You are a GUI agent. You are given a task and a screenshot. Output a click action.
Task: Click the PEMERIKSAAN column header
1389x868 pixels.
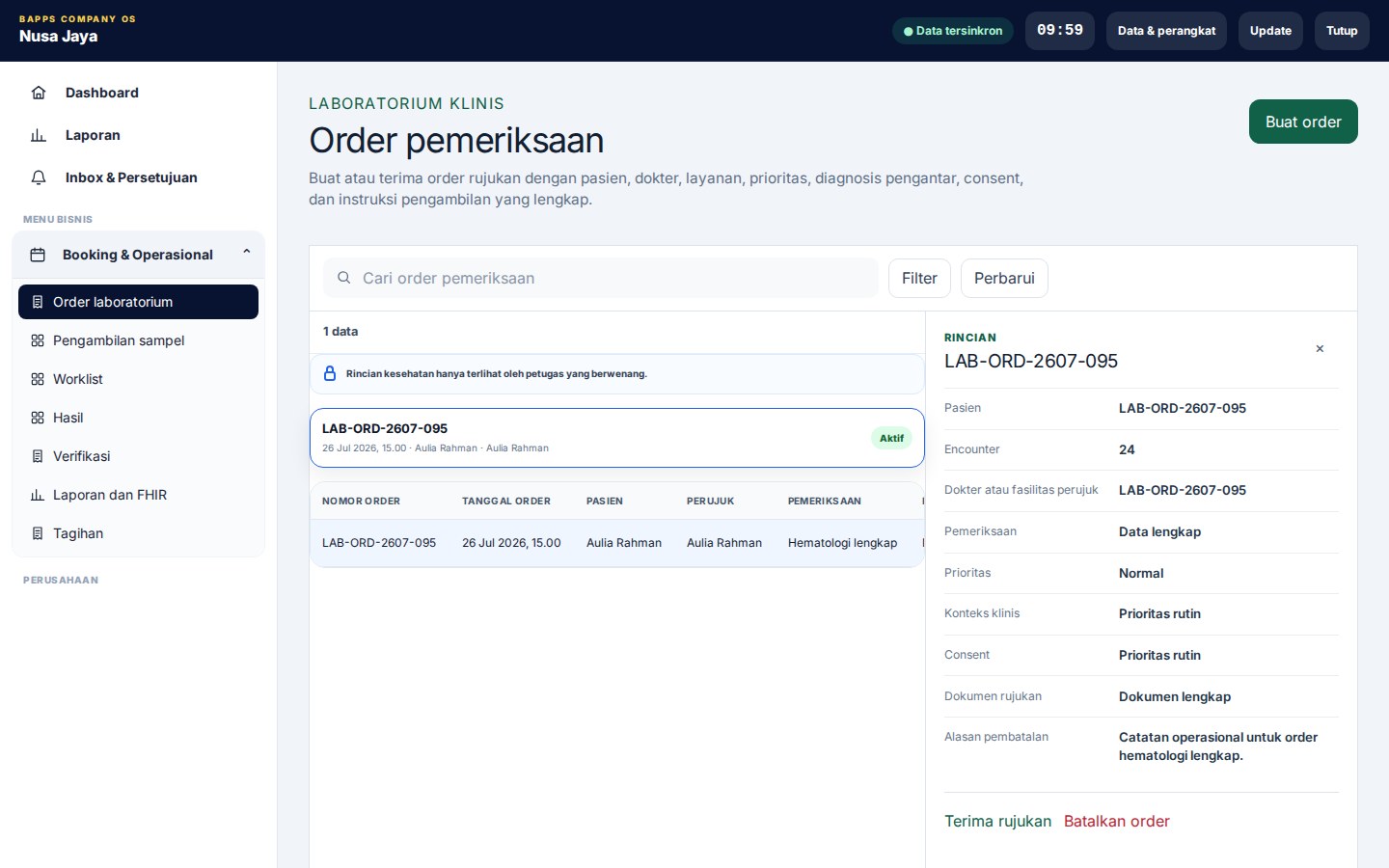point(825,502)
